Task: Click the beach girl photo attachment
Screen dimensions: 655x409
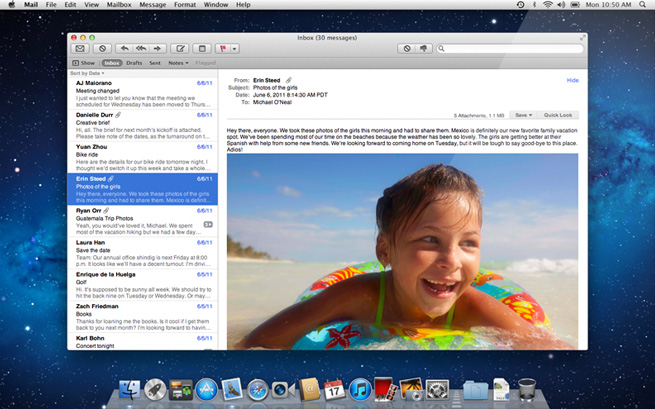Action: coord(402,251)
